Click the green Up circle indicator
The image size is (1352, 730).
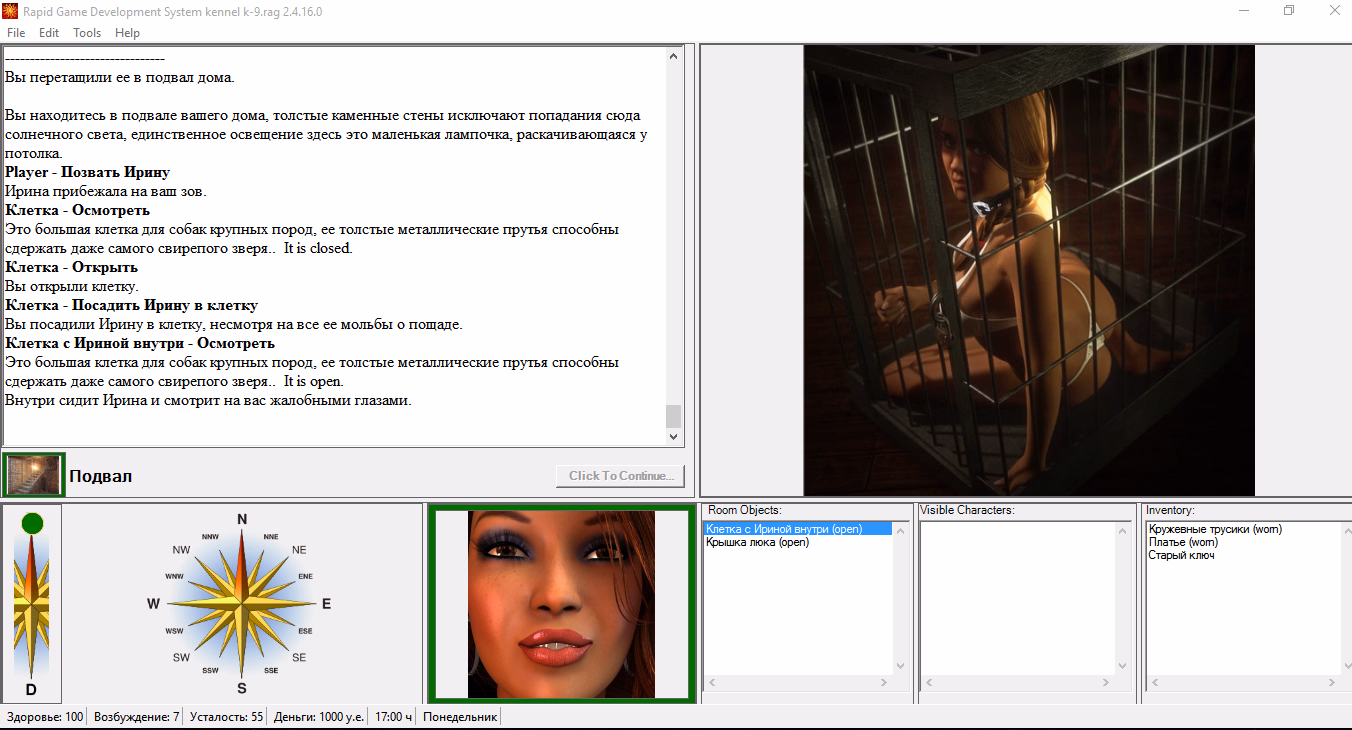(32, 523)
